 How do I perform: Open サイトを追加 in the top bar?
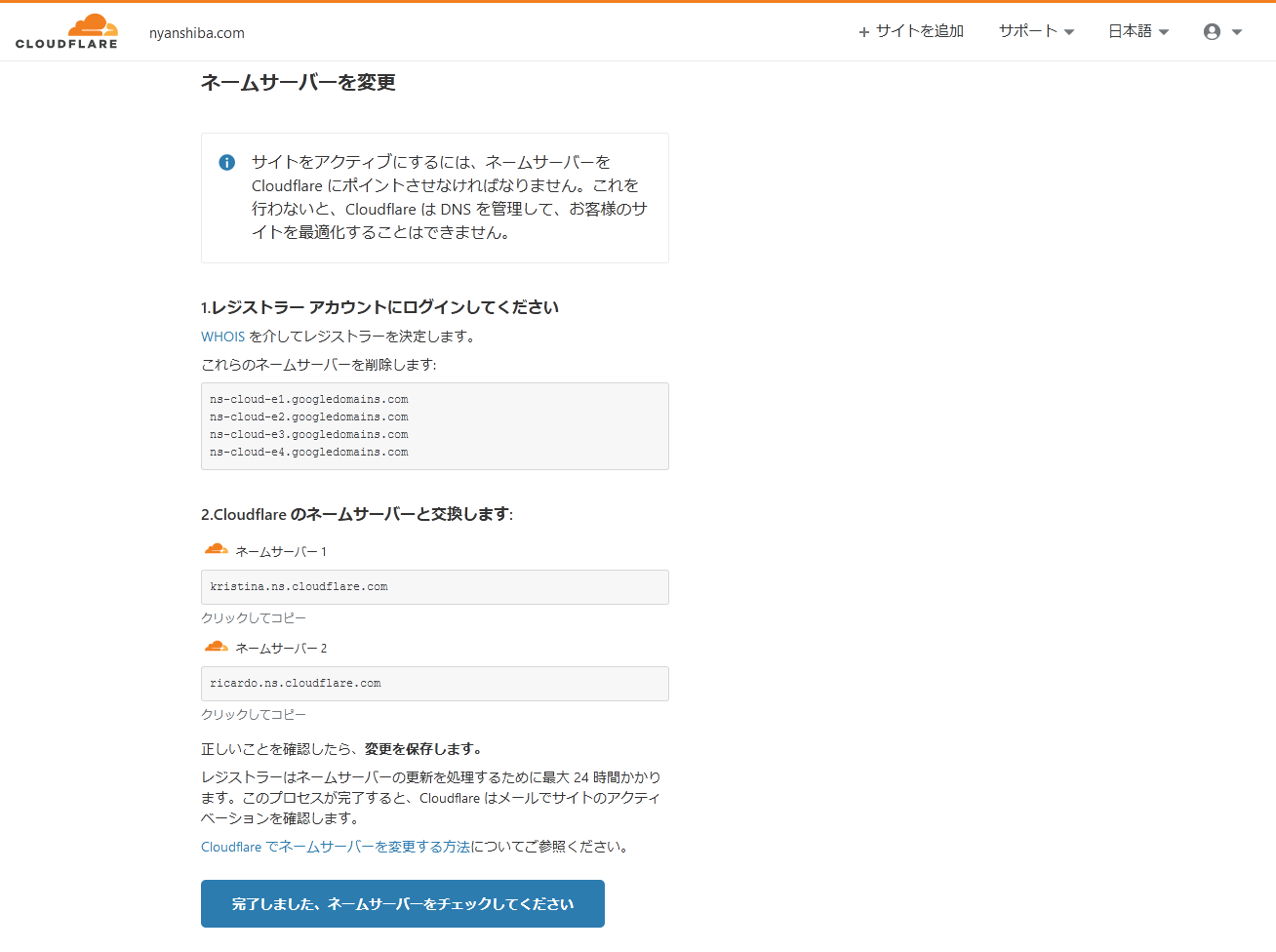tap(918, 31)
